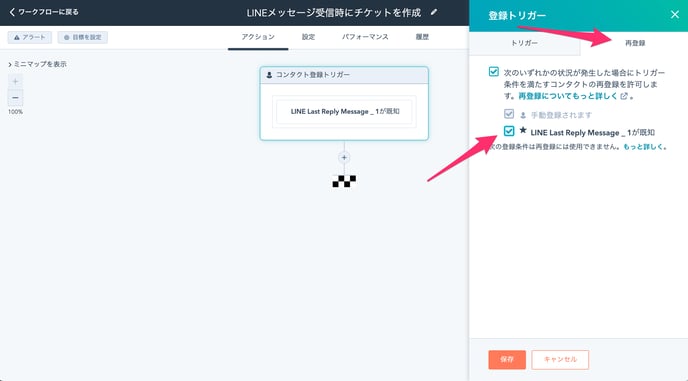688x381 pixels.
Task: Select the トリガー tab in the panel
Action: click(524, 43)
